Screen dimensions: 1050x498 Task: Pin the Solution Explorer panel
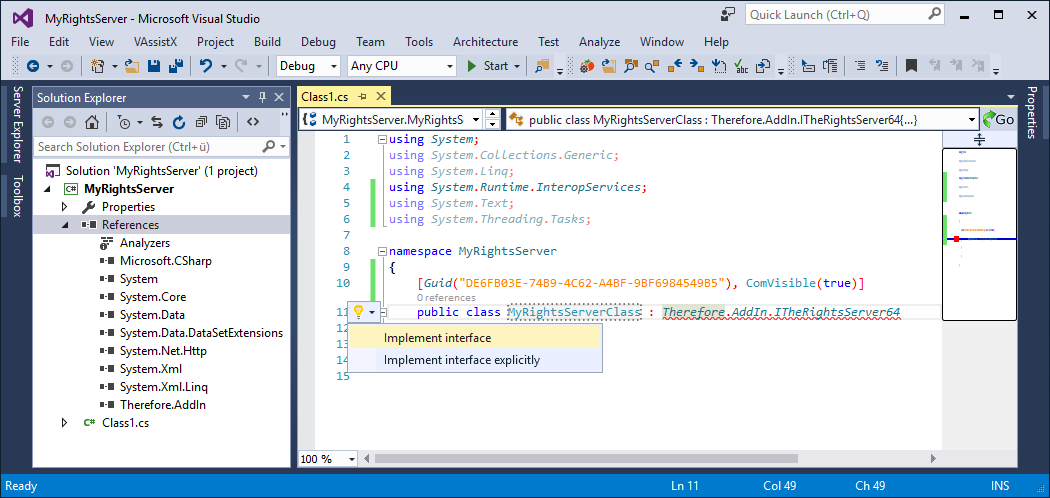[262, 98]
